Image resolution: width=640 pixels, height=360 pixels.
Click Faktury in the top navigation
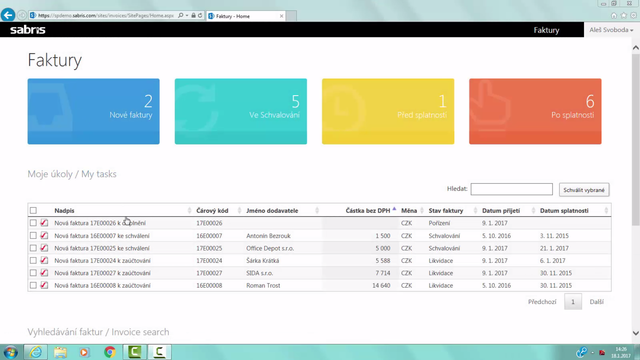(x=546, y=30)
